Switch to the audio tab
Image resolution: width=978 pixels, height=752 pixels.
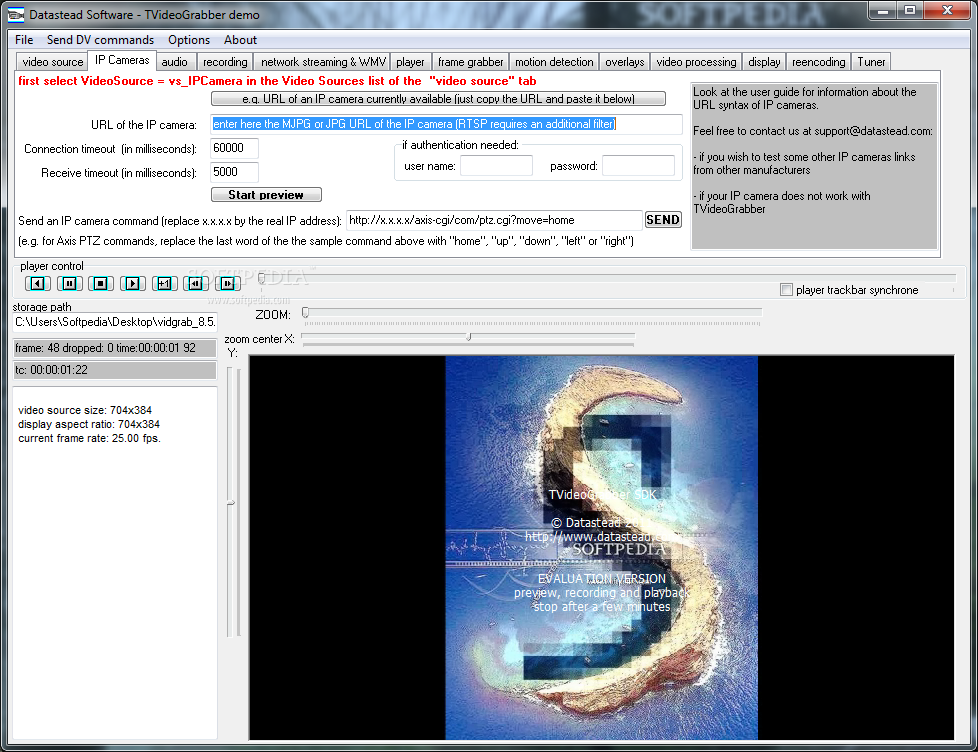(175, 62)
